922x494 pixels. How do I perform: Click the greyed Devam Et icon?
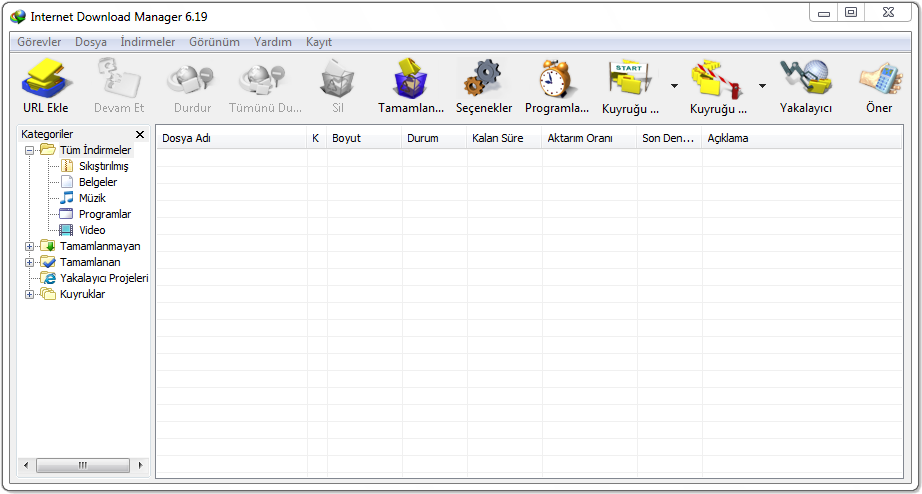click(x=118, y=77)
